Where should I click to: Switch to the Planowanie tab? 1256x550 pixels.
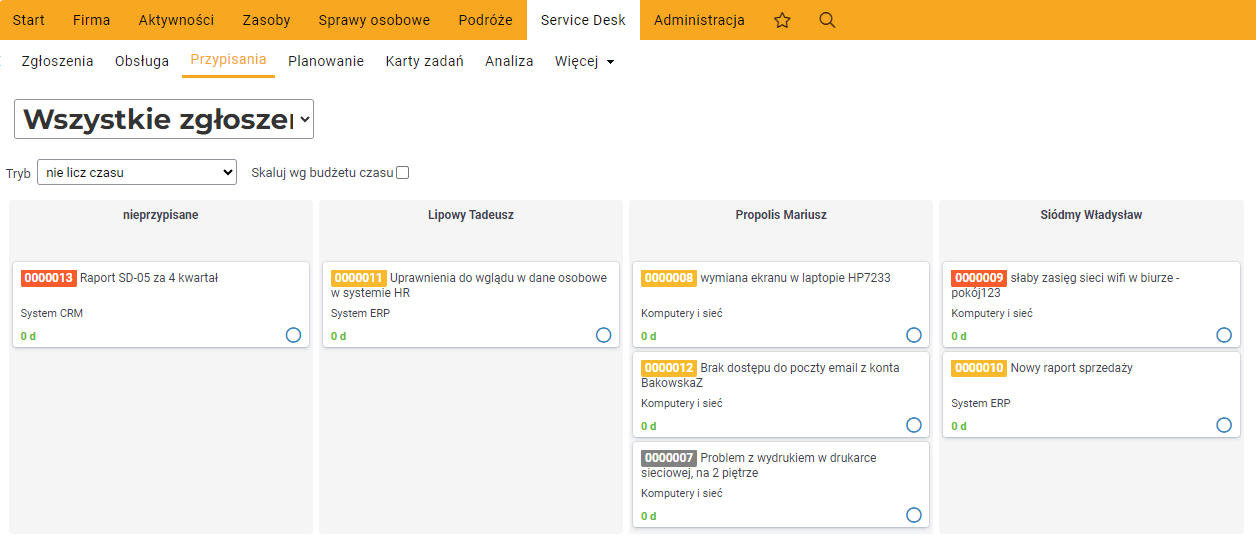tap(326, 61)
